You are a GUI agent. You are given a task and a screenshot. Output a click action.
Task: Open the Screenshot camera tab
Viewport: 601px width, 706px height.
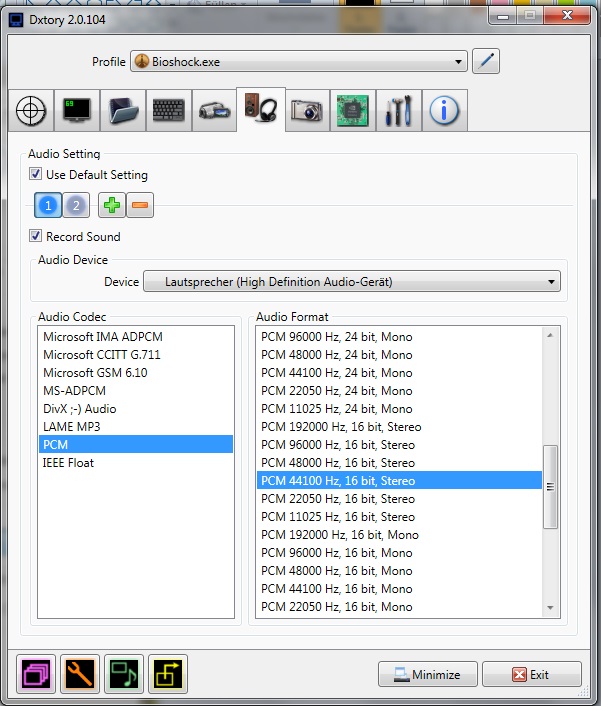click(x=307, y=110)
